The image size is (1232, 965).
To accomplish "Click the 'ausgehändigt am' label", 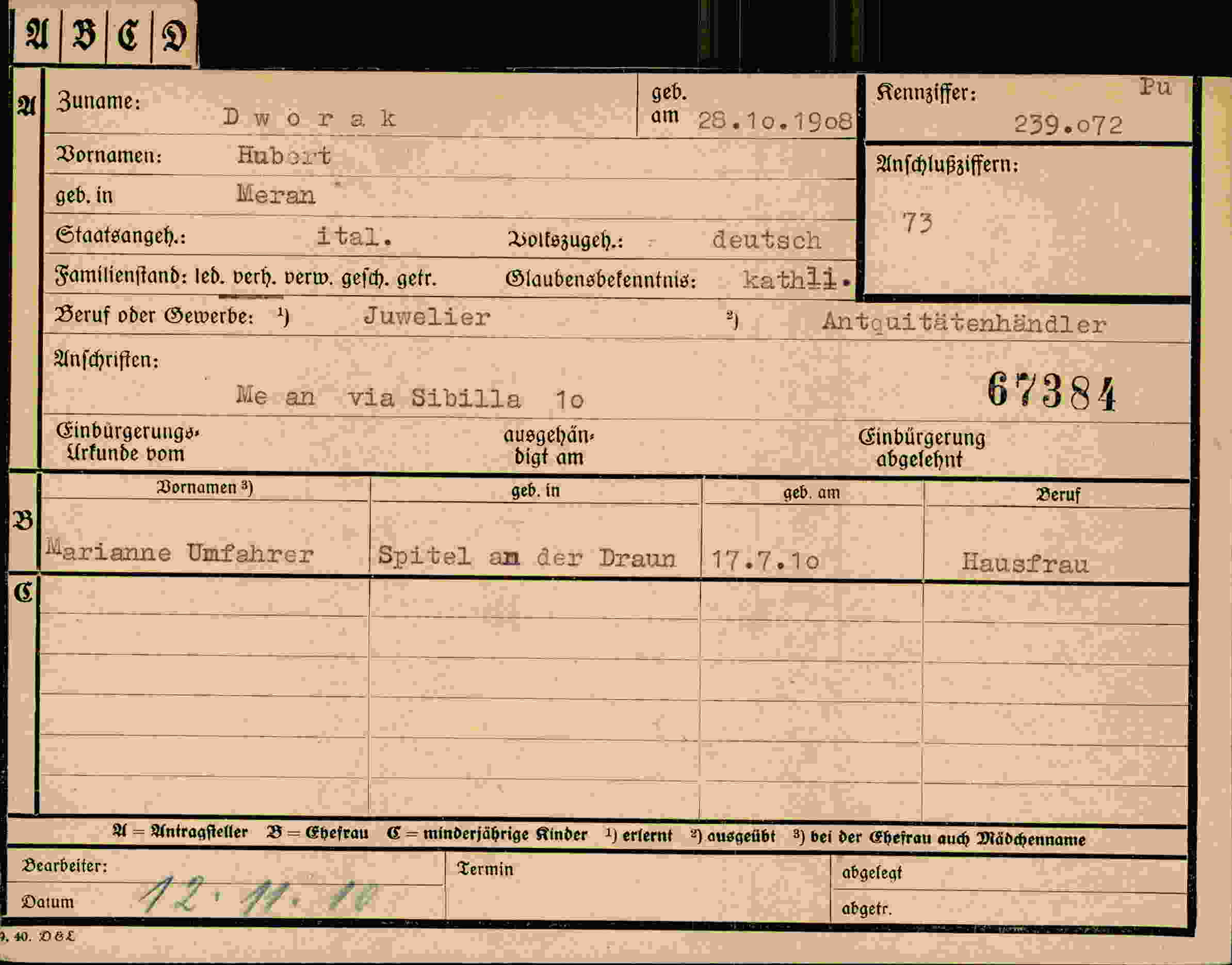I will 548,446.
